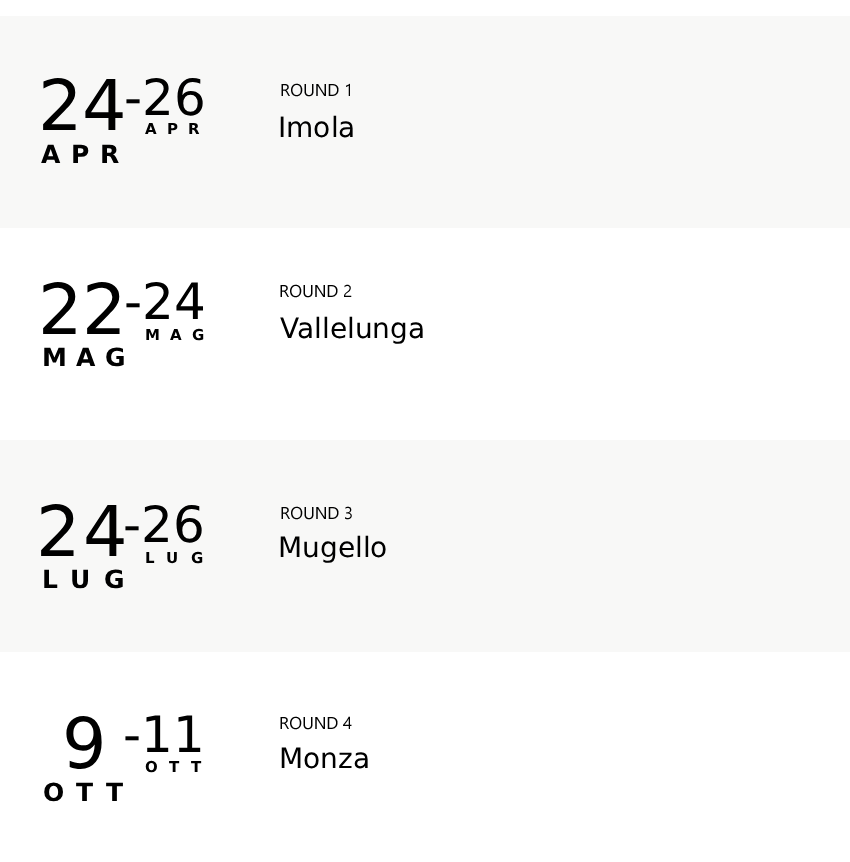The width and height of the screenshot is (850, 862).
Task: Select start date 9 of Monza round
Action: pyautogui.click(x=84, y=744)
